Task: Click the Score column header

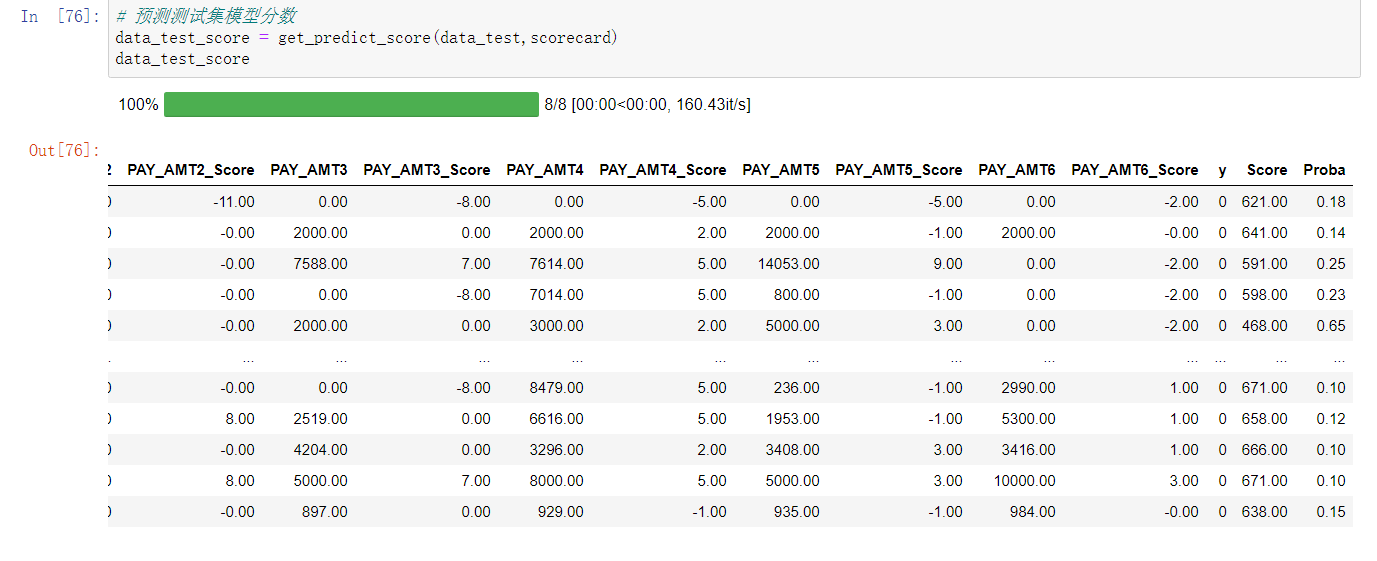Action: 1267,170
